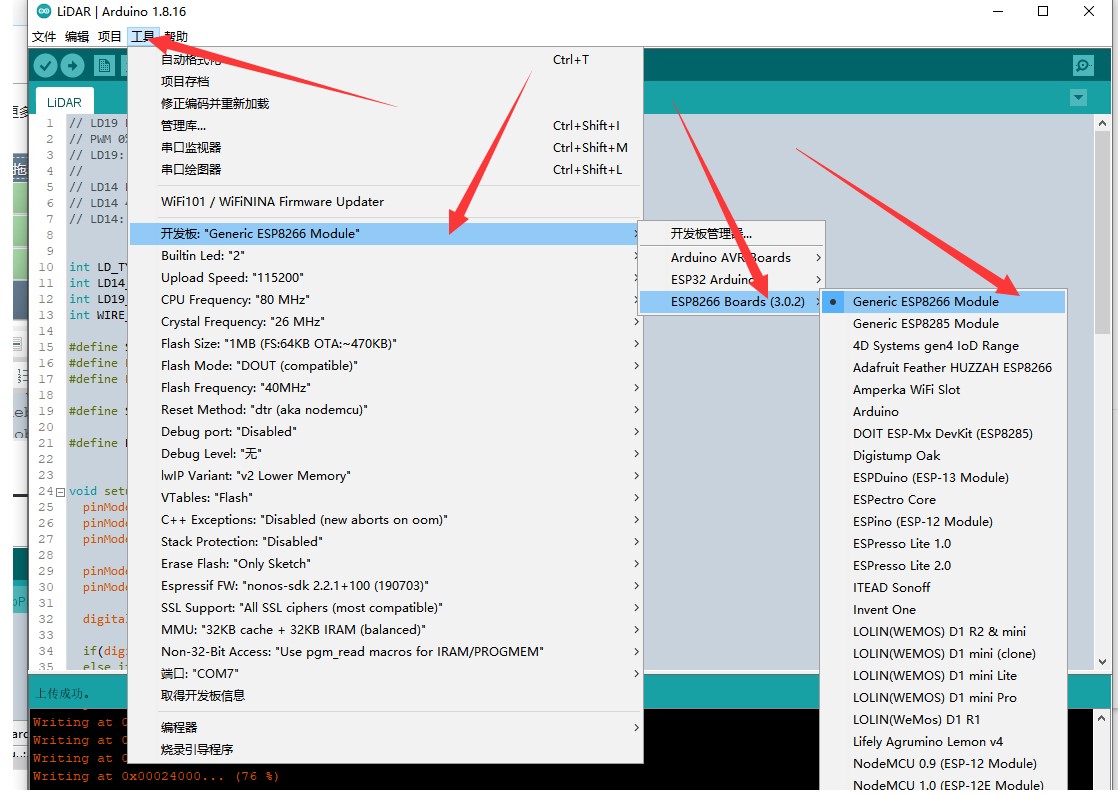This screenshot has width=1118, height=795.
Task: Expand the ESP32 Arduino submenu
Action: 732,280
